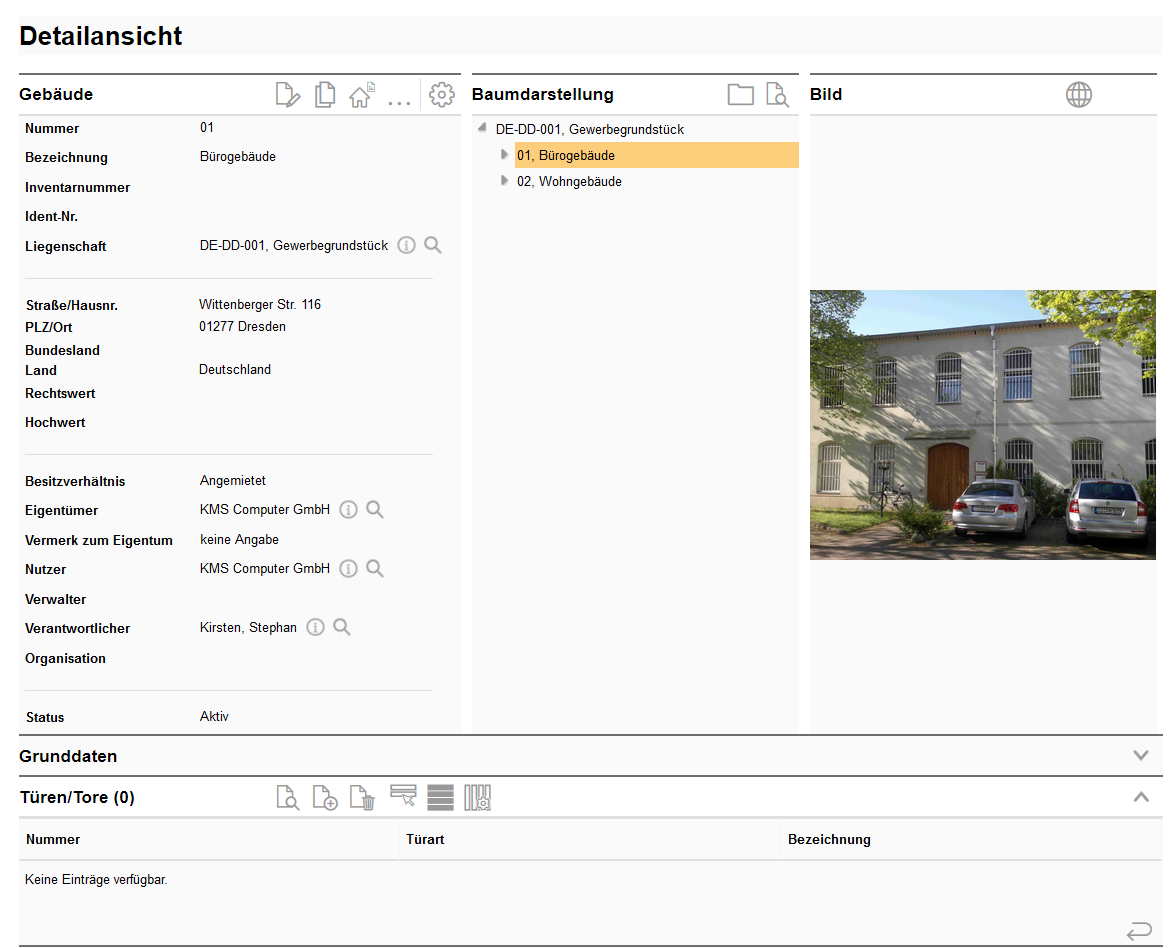1169x948 pixels.
Task: Expand the 01, Bürogebäude tree node arrow
Action: point(504,155)
